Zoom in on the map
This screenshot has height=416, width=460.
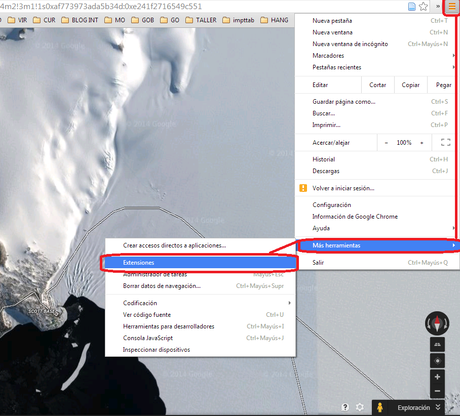pyautogui.click(x=437, y=377)
